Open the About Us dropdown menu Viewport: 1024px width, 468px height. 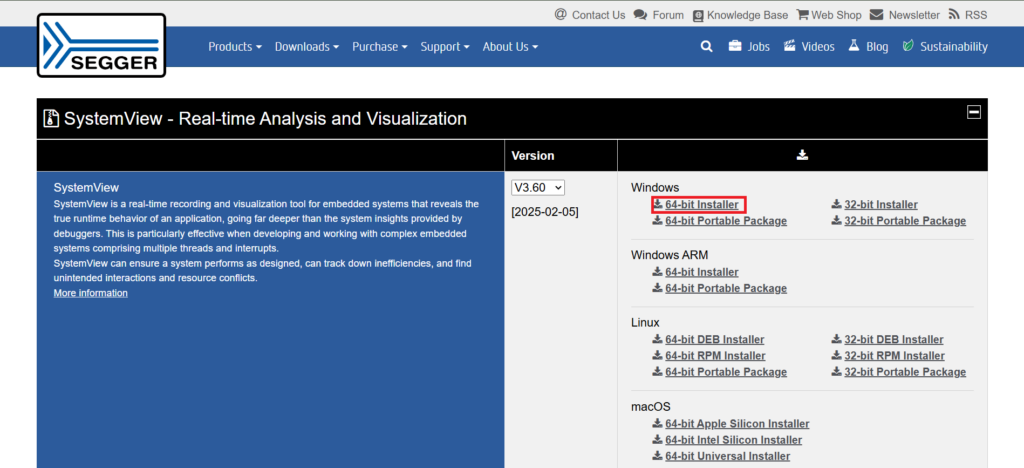pos(510,46)
